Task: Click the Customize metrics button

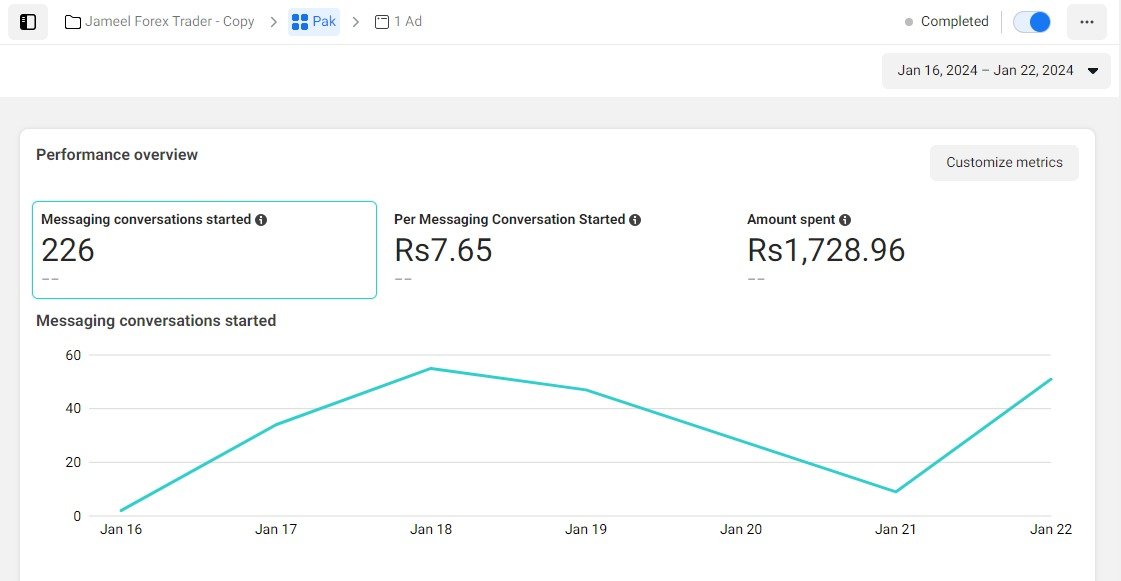Action: 1004,163
